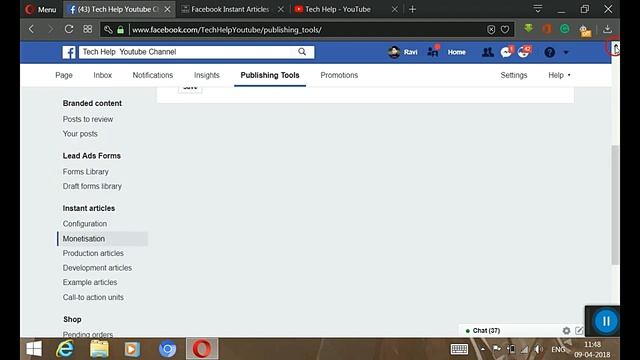Open the Messenger messages icon
Screen dimensions: 640x360
[x=506, y=52]
